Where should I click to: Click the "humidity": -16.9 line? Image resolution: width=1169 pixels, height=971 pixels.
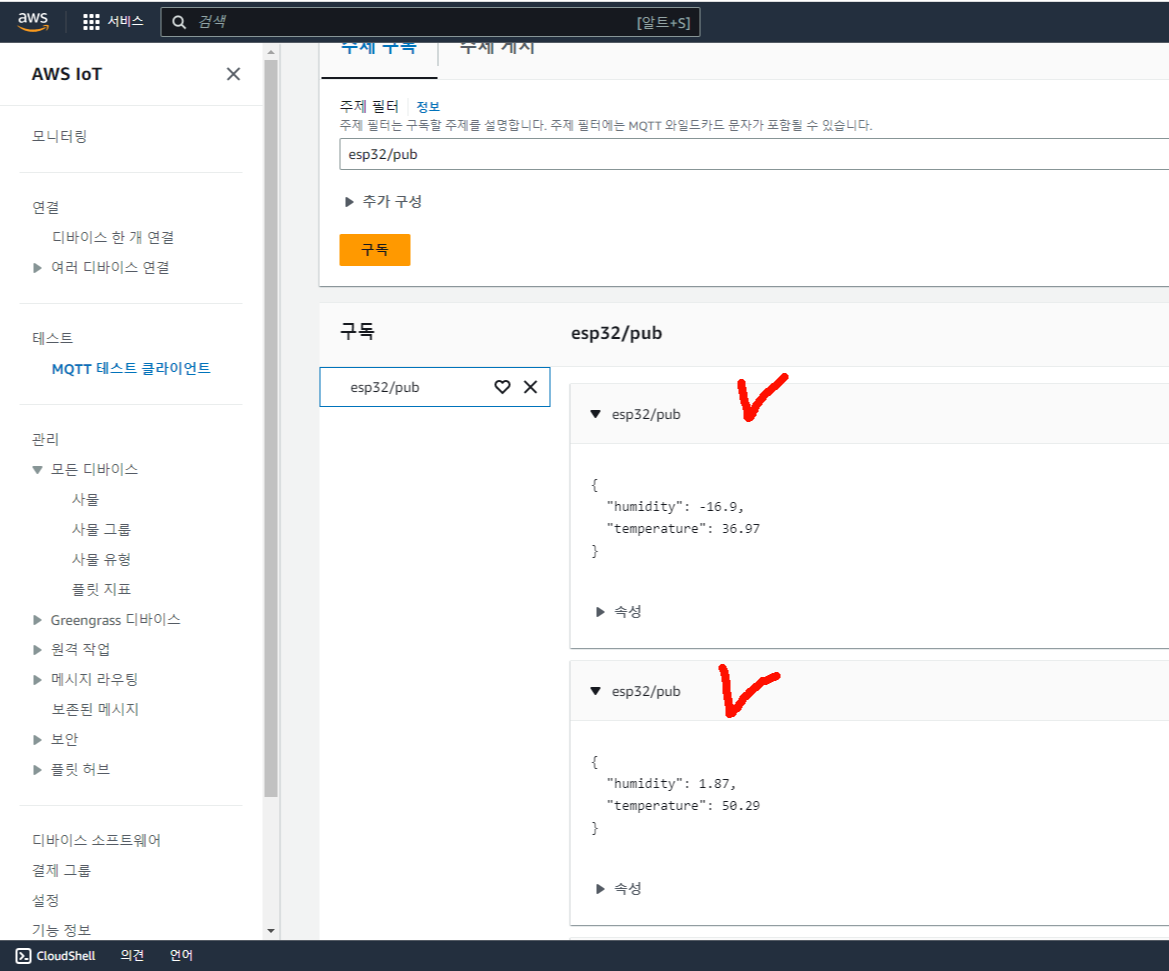click(x=675, y=506)
